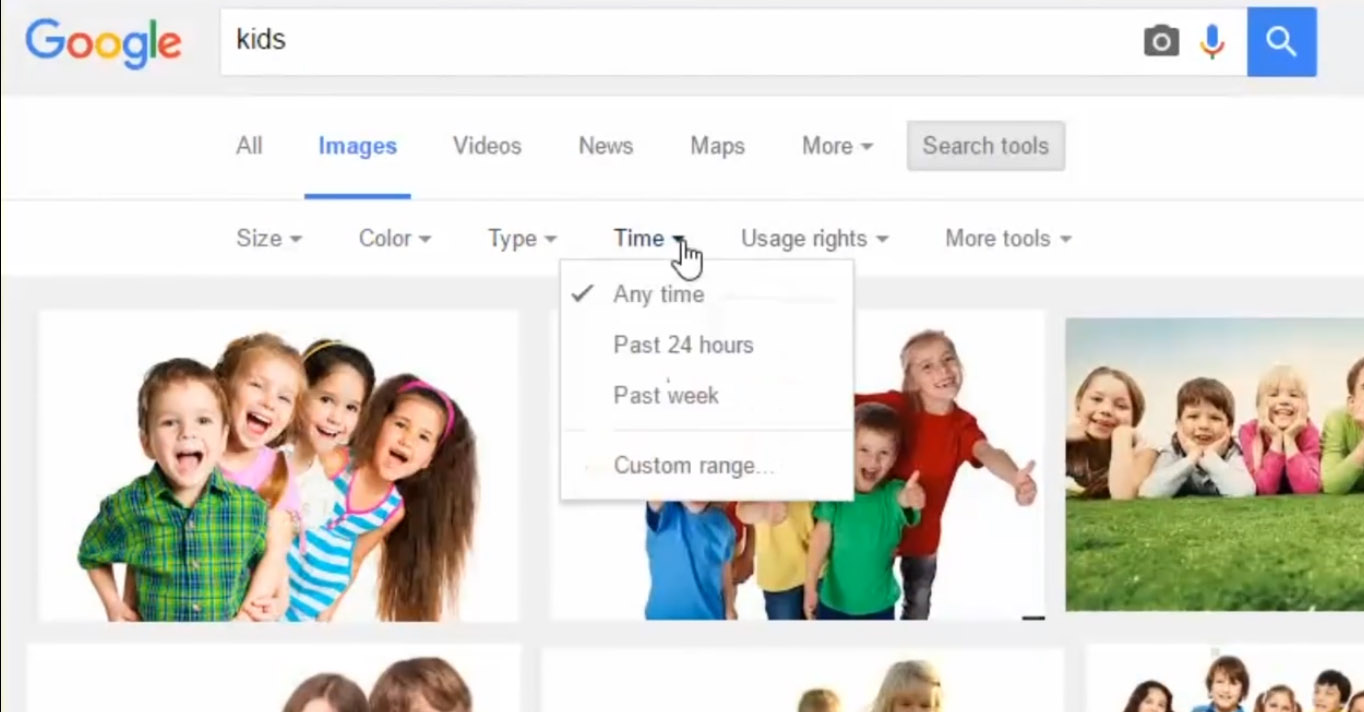The image size is (1364, 712).
Task: Open Custom range option
Action: pos(693,465)
